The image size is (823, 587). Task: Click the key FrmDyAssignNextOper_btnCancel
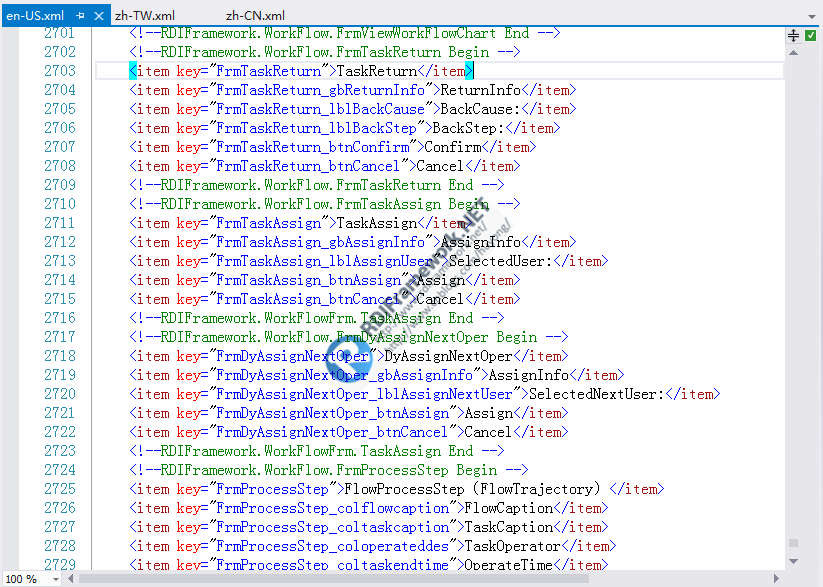coord(332,432)
